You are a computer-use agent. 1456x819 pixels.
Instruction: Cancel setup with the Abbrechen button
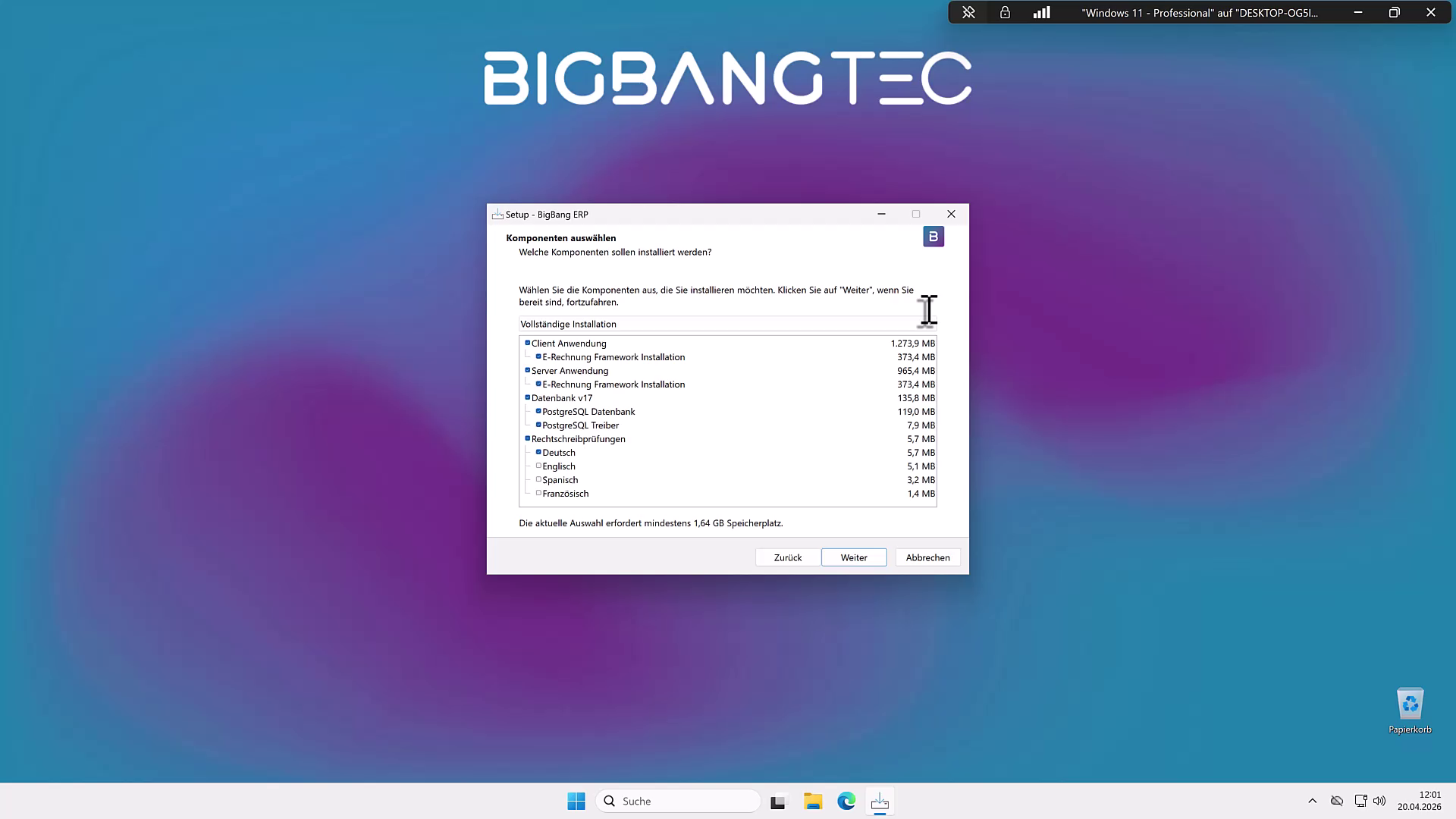[927, 557]
